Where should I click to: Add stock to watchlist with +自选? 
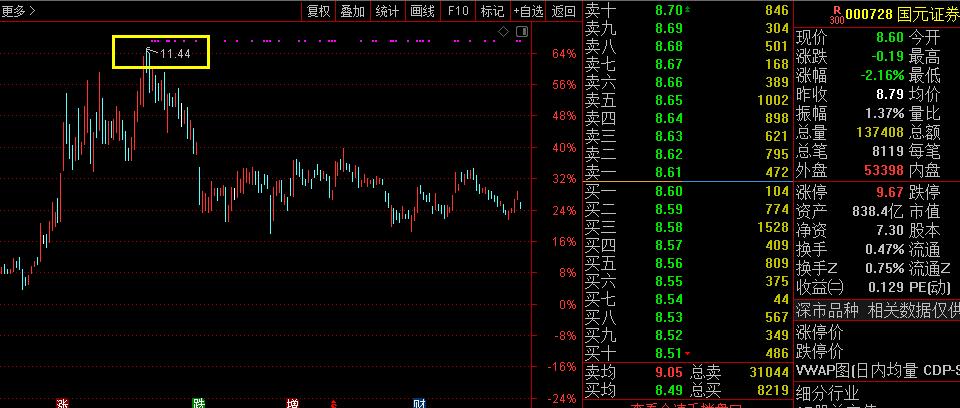[x=528, y=10]
